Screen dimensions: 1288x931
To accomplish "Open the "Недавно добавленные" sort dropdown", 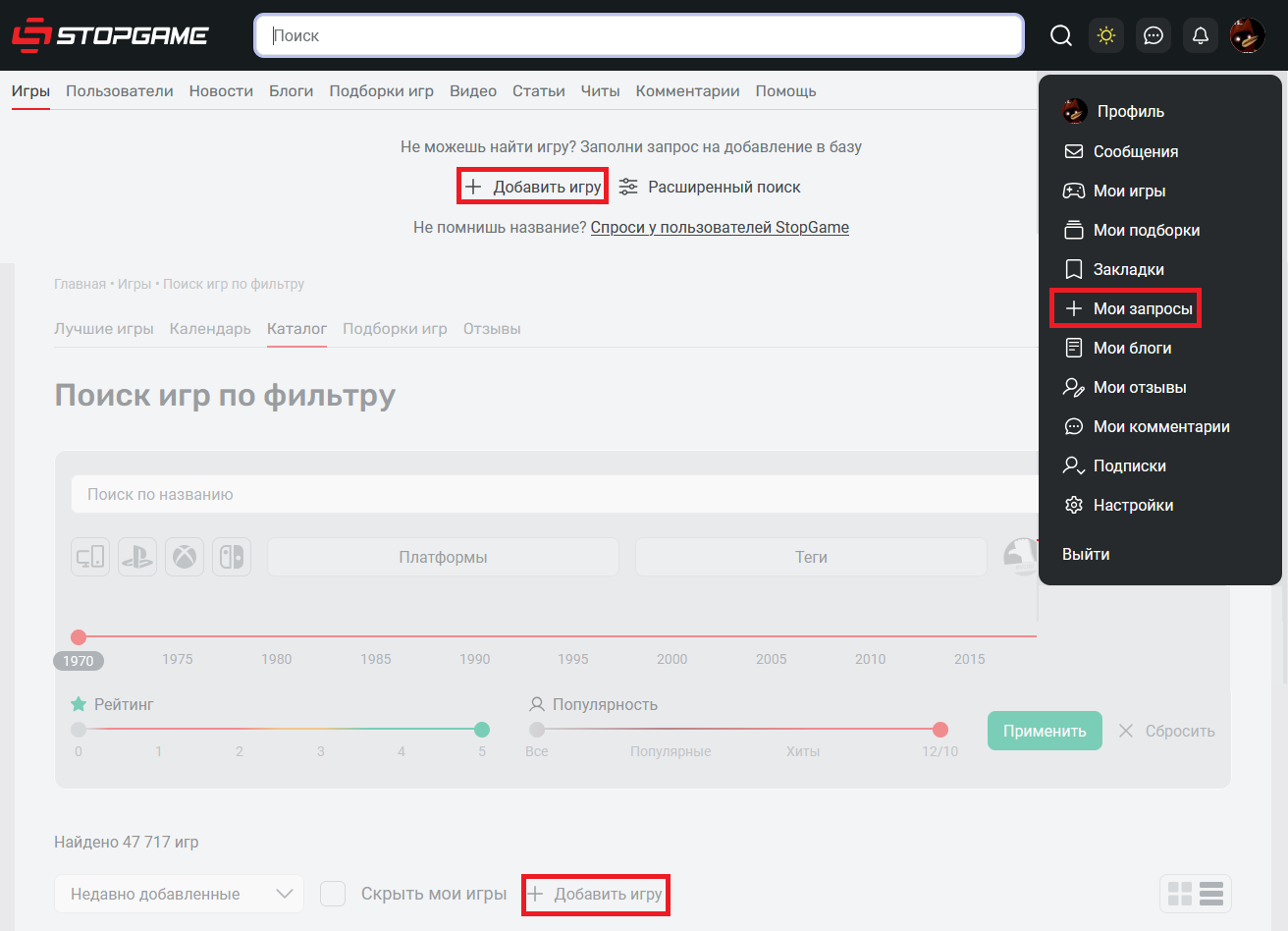I will coord(179,894).
